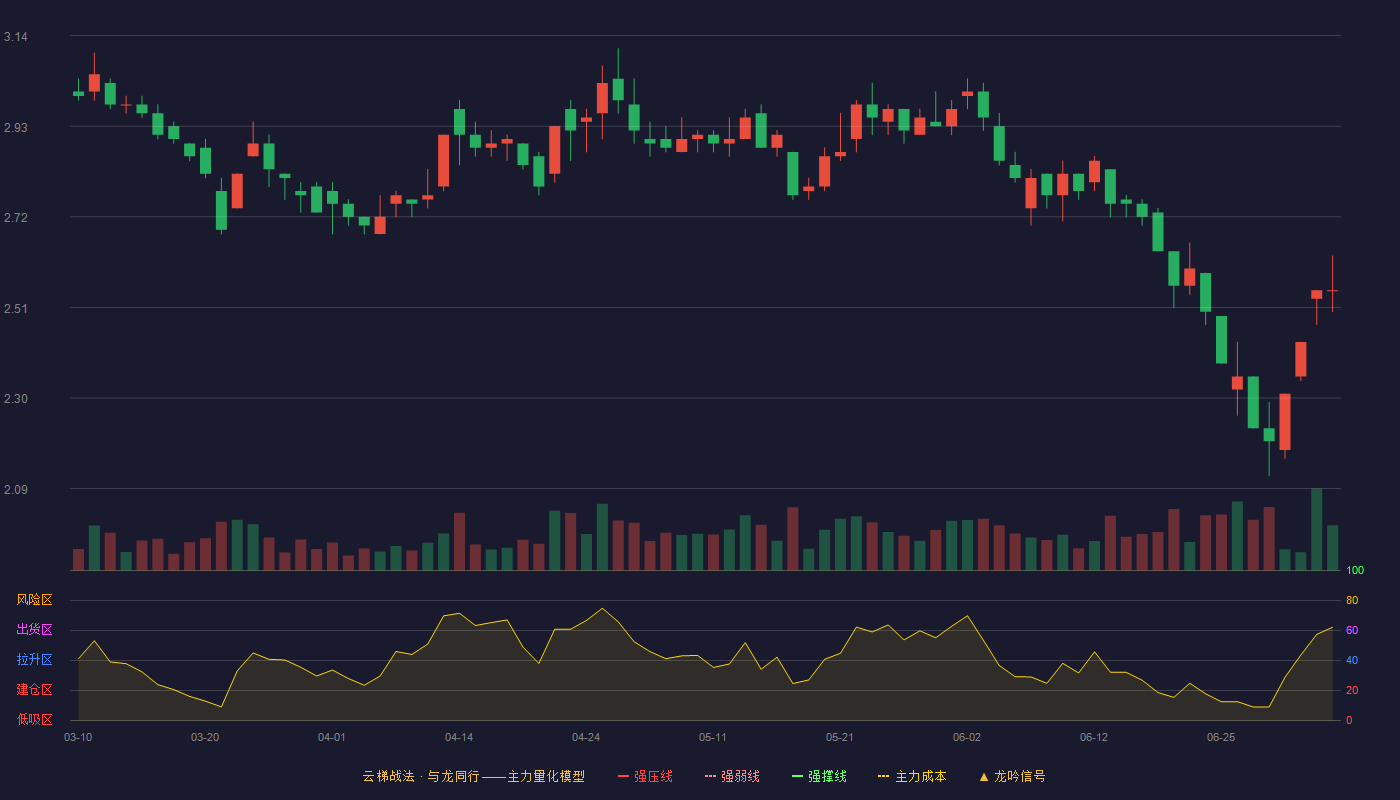The height and width of the screenshot is (800, 1400).
Task: Click the 40 indicator scale value
Action: click(x=1352, y=660)
